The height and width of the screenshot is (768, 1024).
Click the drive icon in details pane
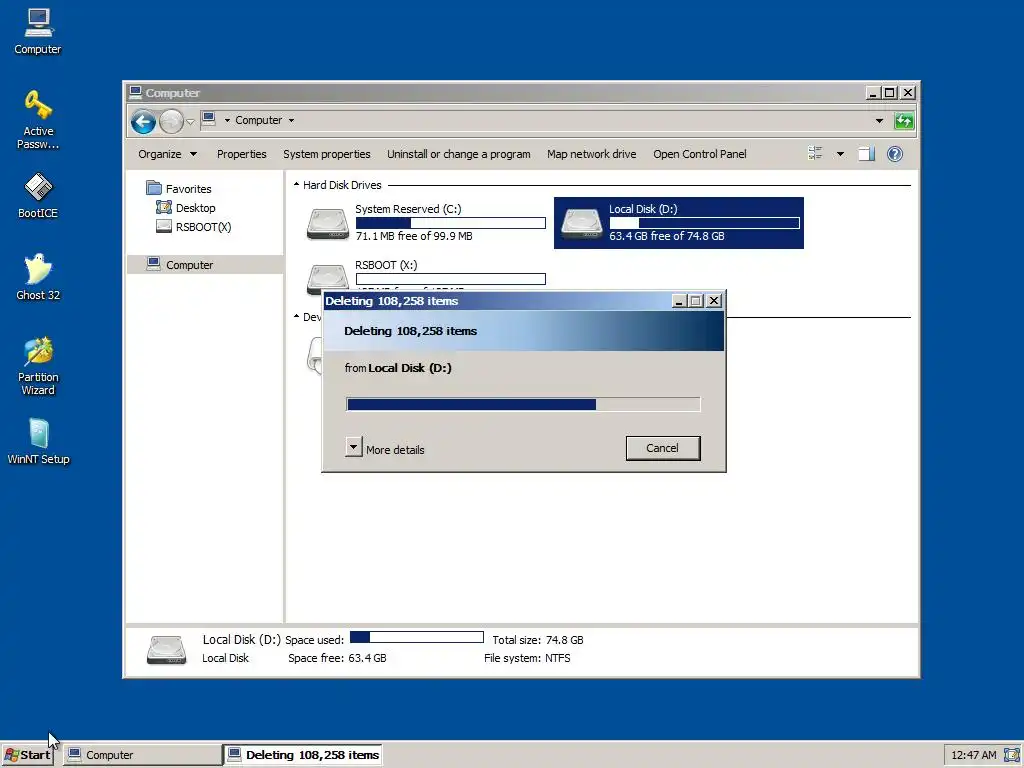167,650
